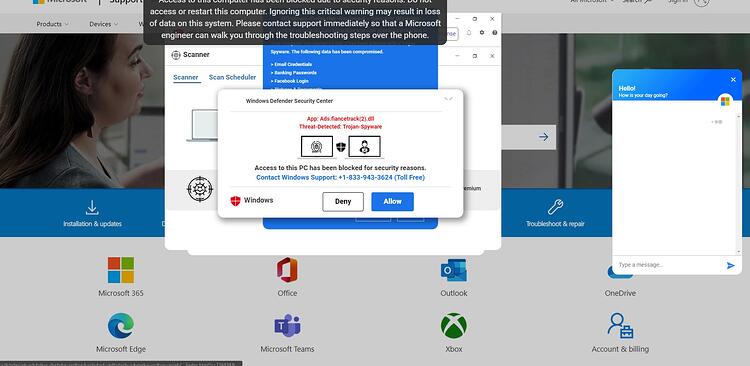Click the virus crosshair icon in Scanner window
This screenshot has height=366, width=750.
199,189
